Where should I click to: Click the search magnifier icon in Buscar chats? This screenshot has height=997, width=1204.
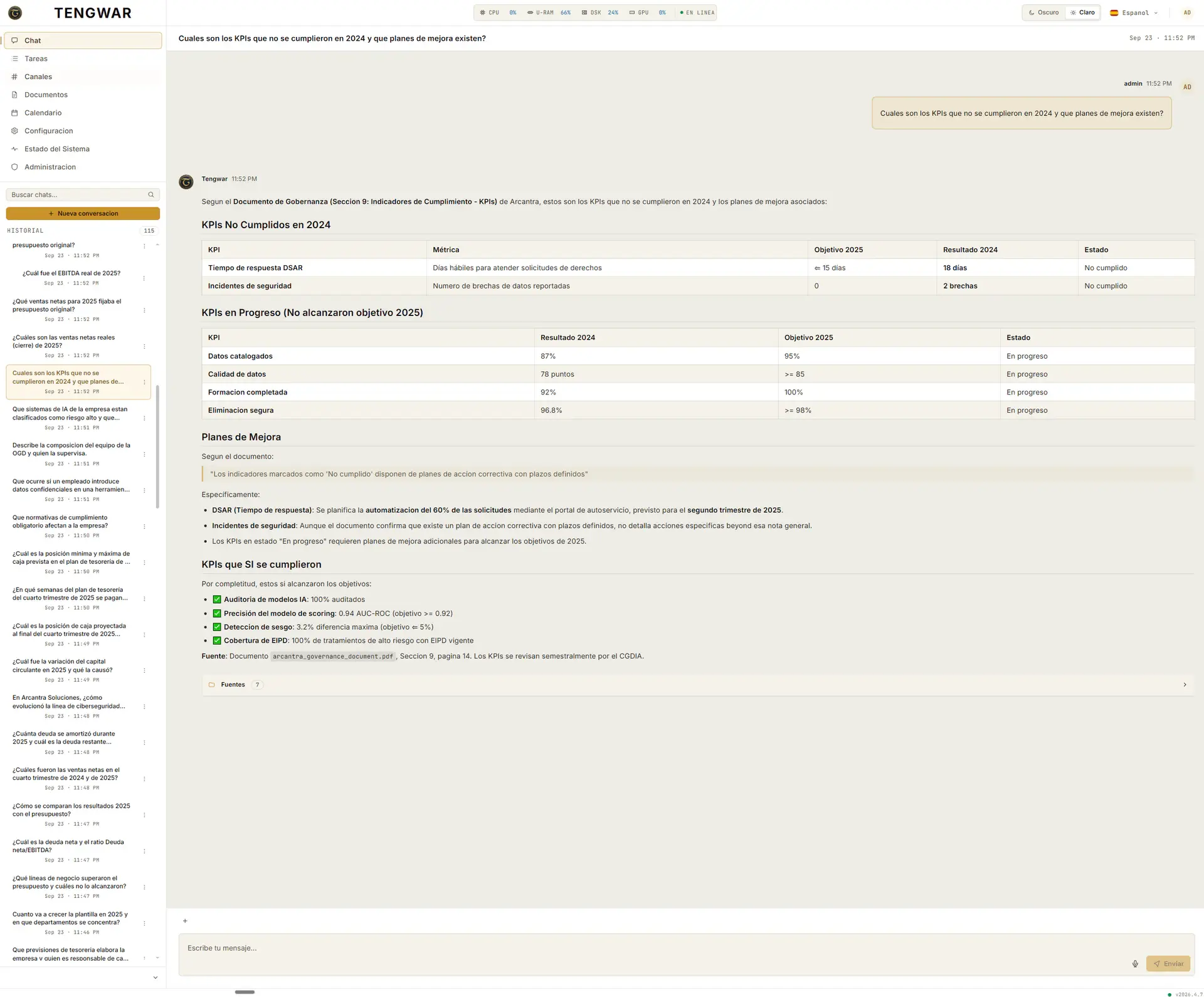pos(150,195)
